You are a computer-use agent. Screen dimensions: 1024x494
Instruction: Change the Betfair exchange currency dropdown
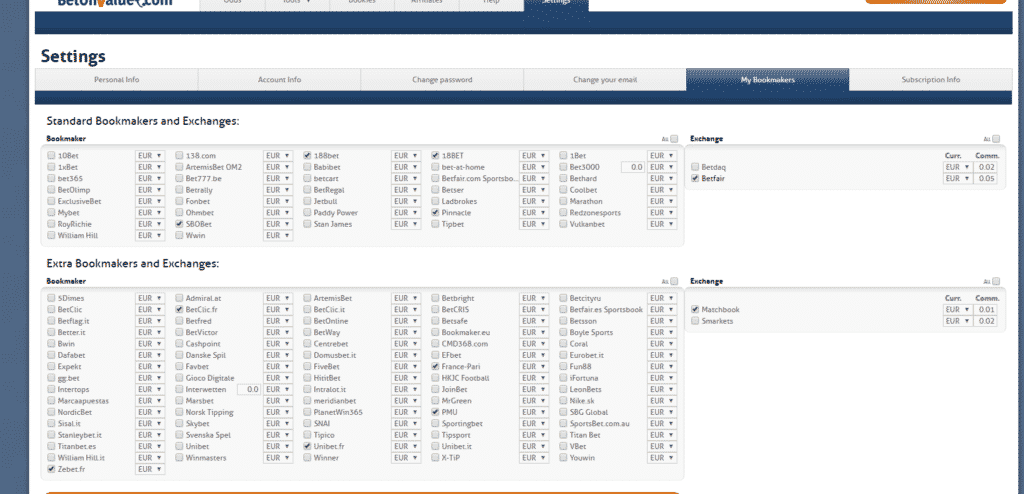pyautogui.click(x=957, y=178)
